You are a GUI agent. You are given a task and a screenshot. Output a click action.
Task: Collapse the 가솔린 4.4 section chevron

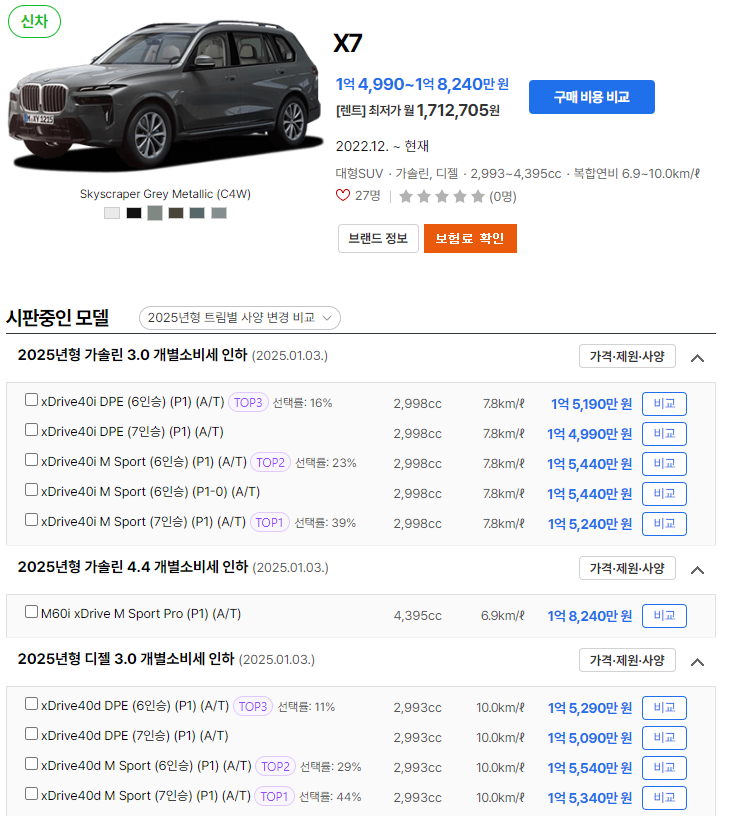click(x=697, y=570)
